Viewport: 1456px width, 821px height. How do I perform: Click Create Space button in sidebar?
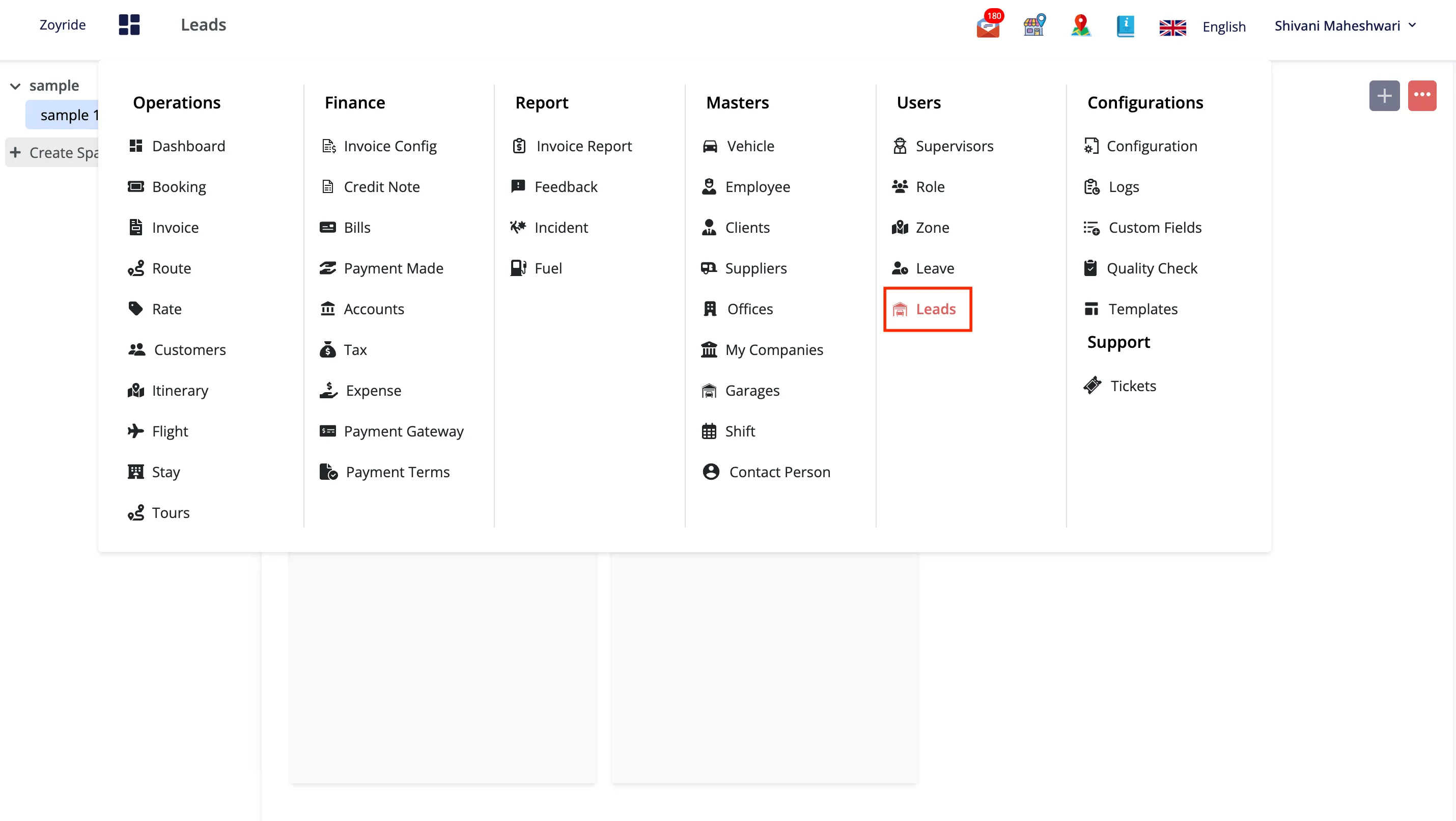pyautogui.click(x=52, y=153)
